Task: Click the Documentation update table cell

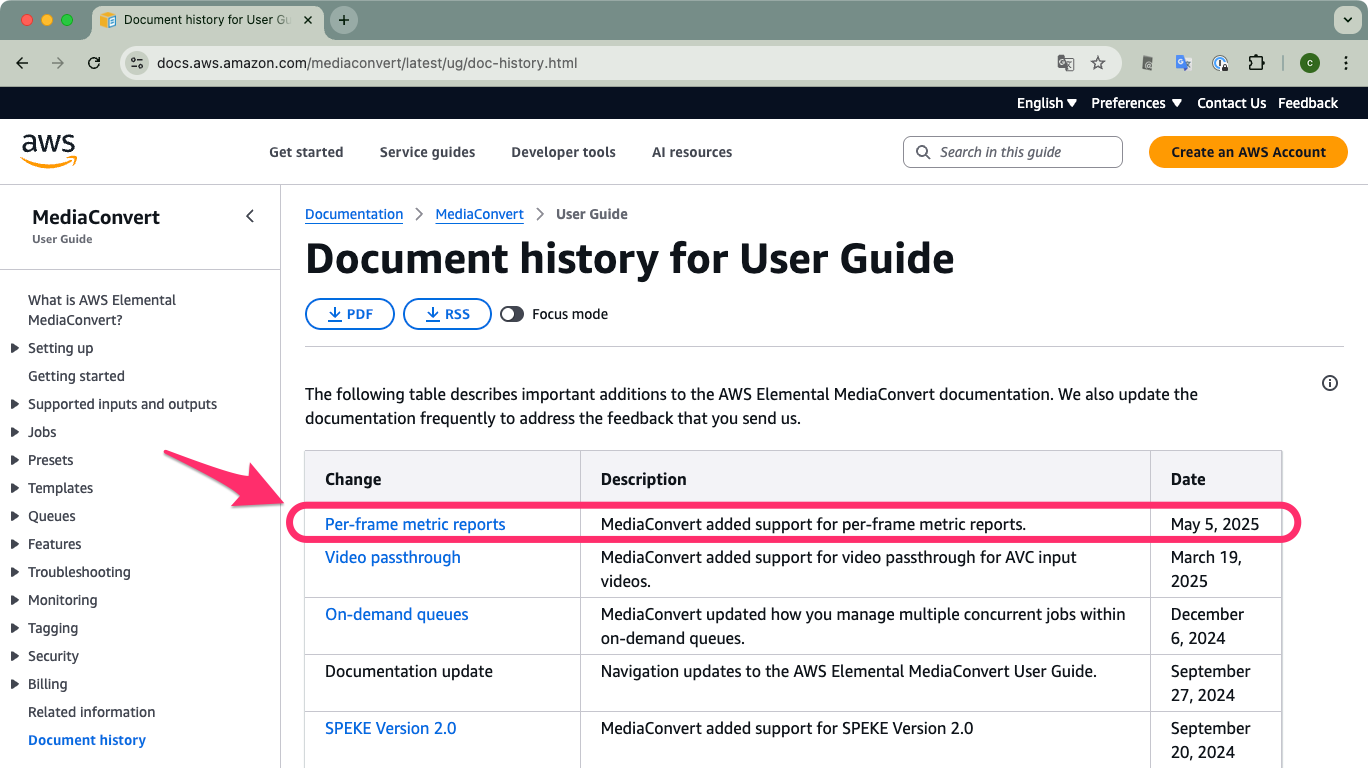Action: 443,684
